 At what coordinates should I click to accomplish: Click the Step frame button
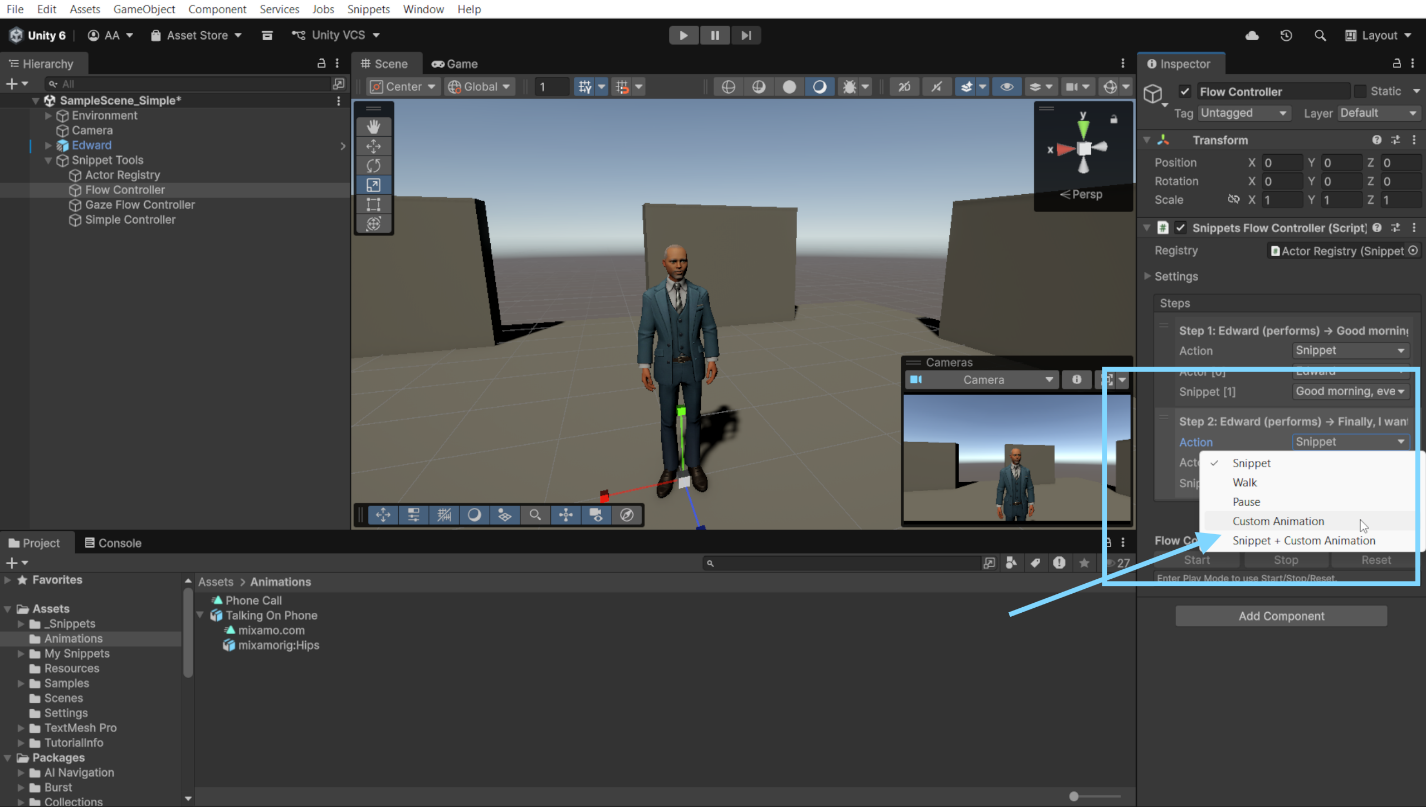coord(746,35)
